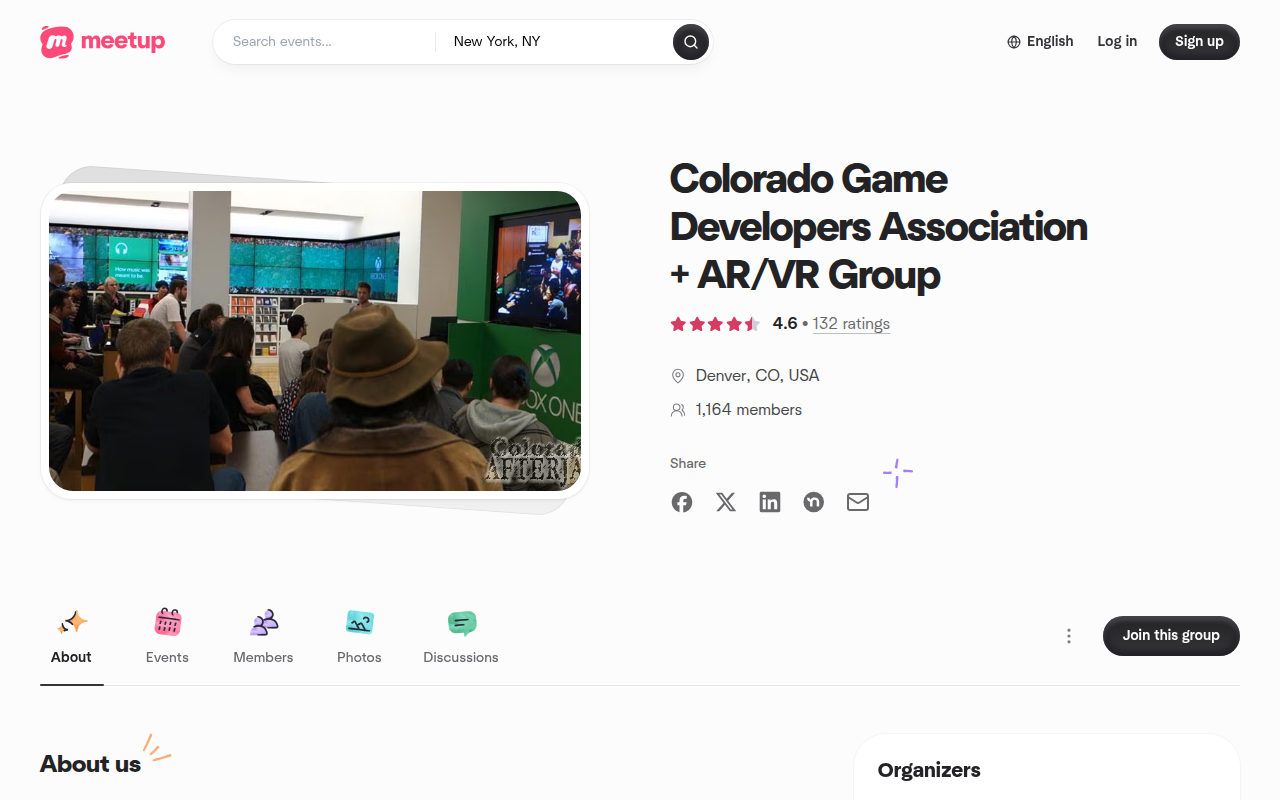Click the Share label

(x=688, y=464)
